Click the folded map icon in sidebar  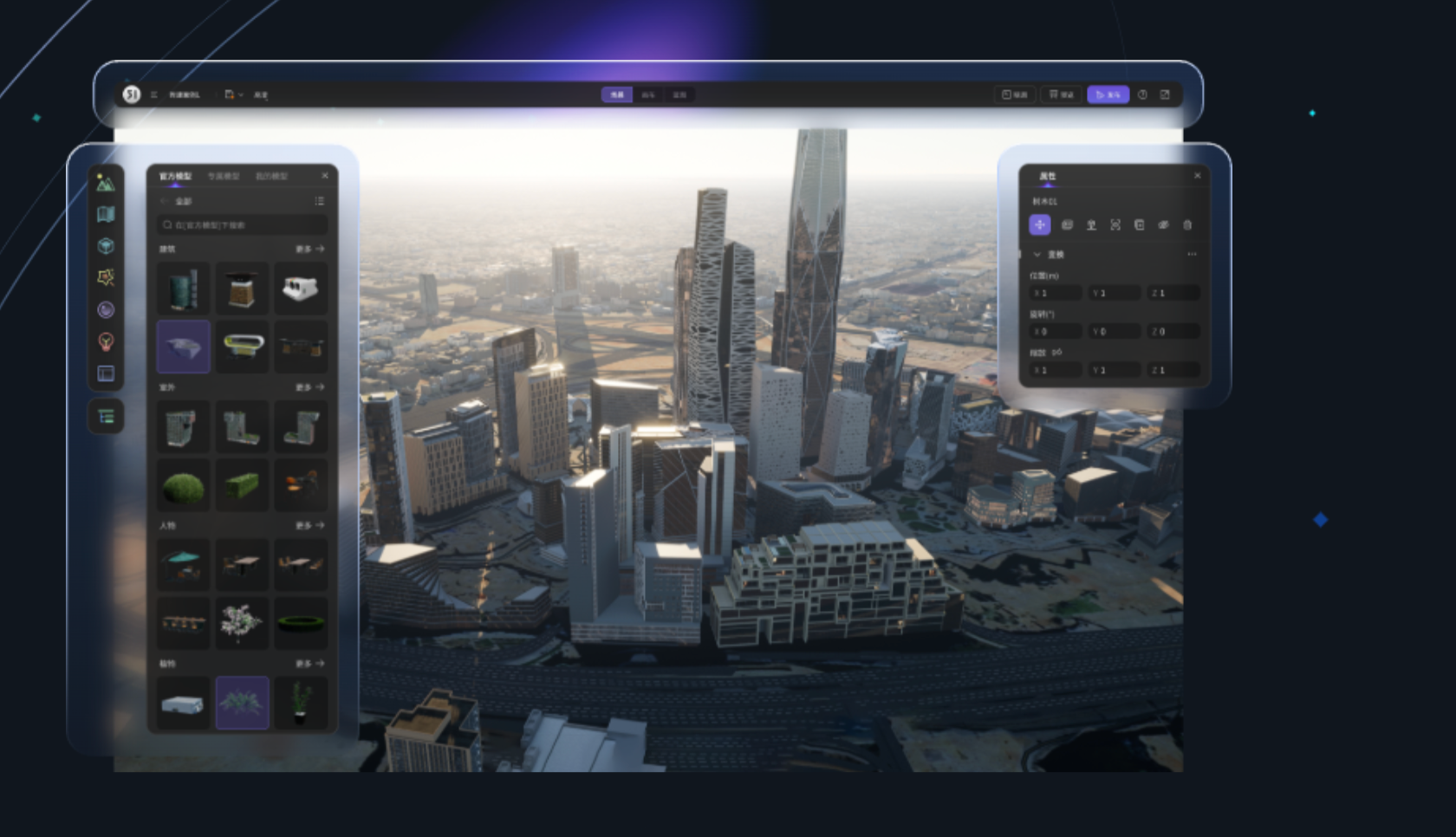coord(106,214)
